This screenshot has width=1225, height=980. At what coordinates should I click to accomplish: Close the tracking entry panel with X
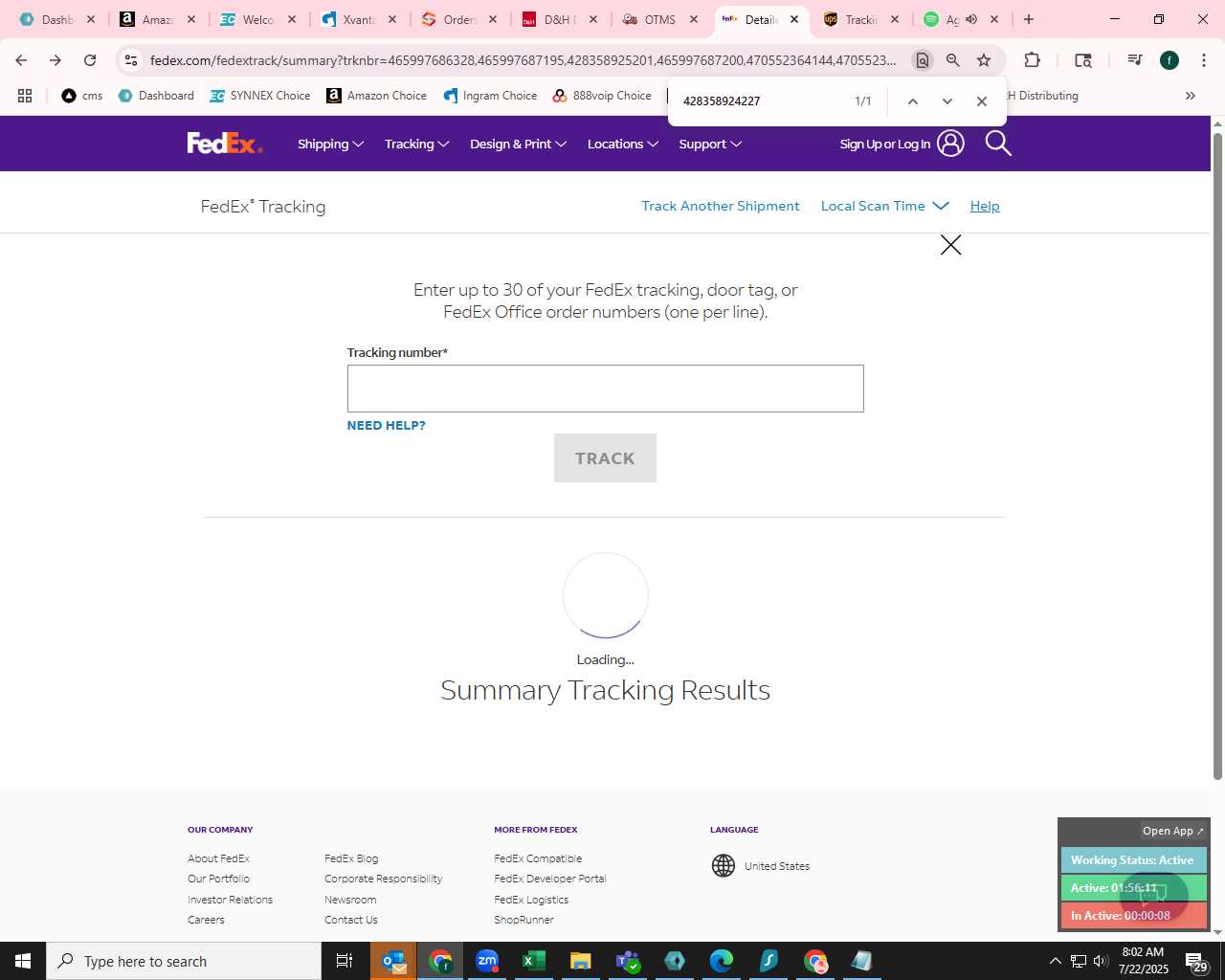pyautogui.click(x=950, y=245)
